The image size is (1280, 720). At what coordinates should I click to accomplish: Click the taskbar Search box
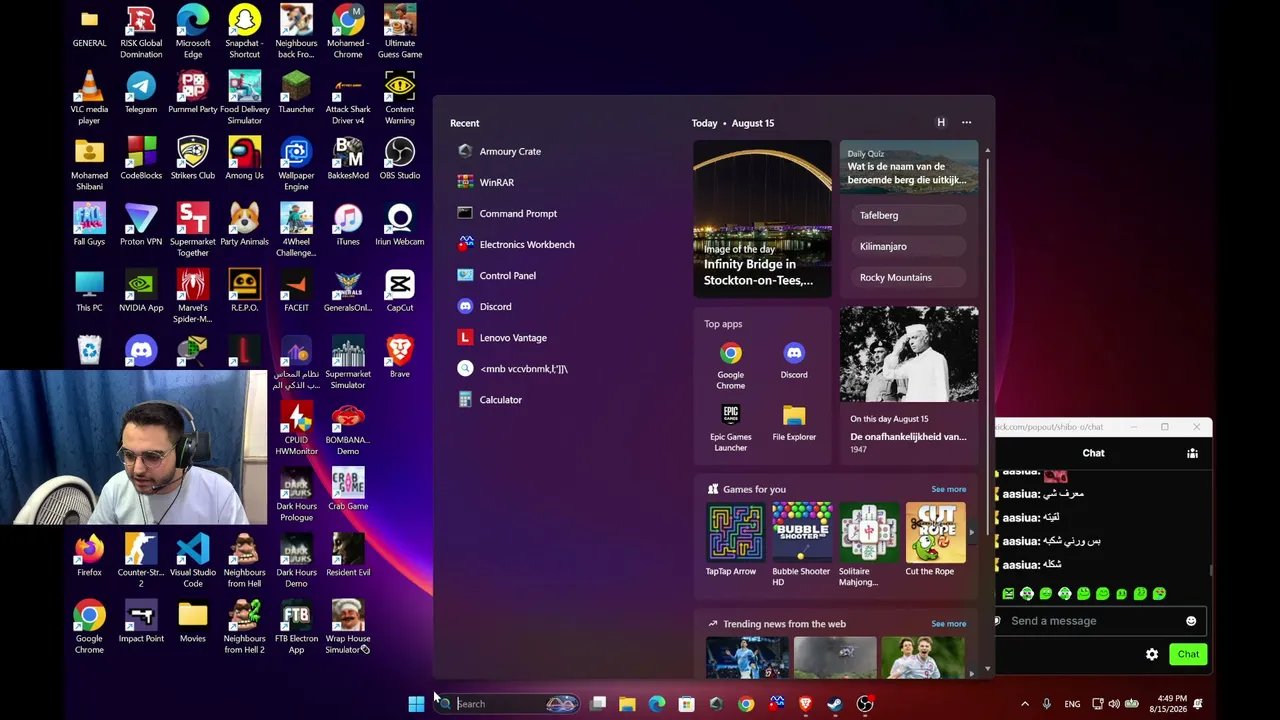508,704
